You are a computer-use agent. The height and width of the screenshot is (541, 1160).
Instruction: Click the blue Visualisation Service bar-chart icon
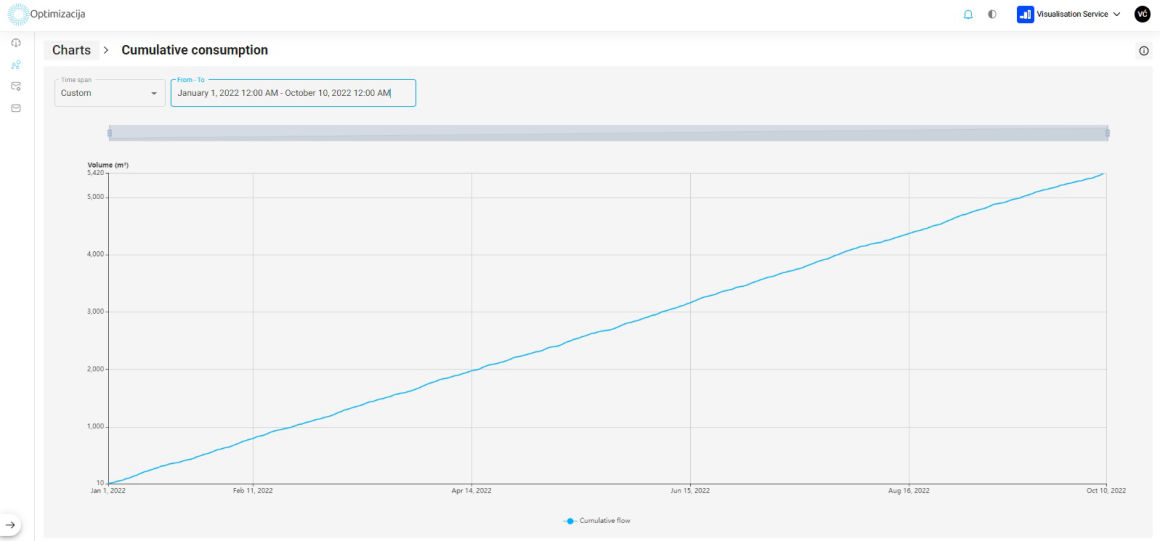pos(1025,14)
